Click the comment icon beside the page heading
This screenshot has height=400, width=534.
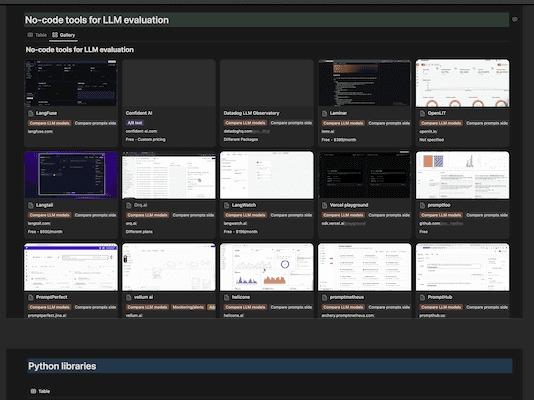pos(515,19)
